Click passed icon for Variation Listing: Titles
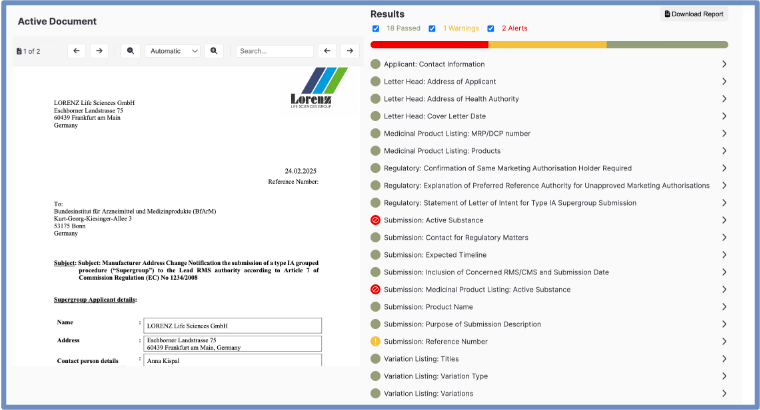Viewport: 760px width, 410px height. 375,359
